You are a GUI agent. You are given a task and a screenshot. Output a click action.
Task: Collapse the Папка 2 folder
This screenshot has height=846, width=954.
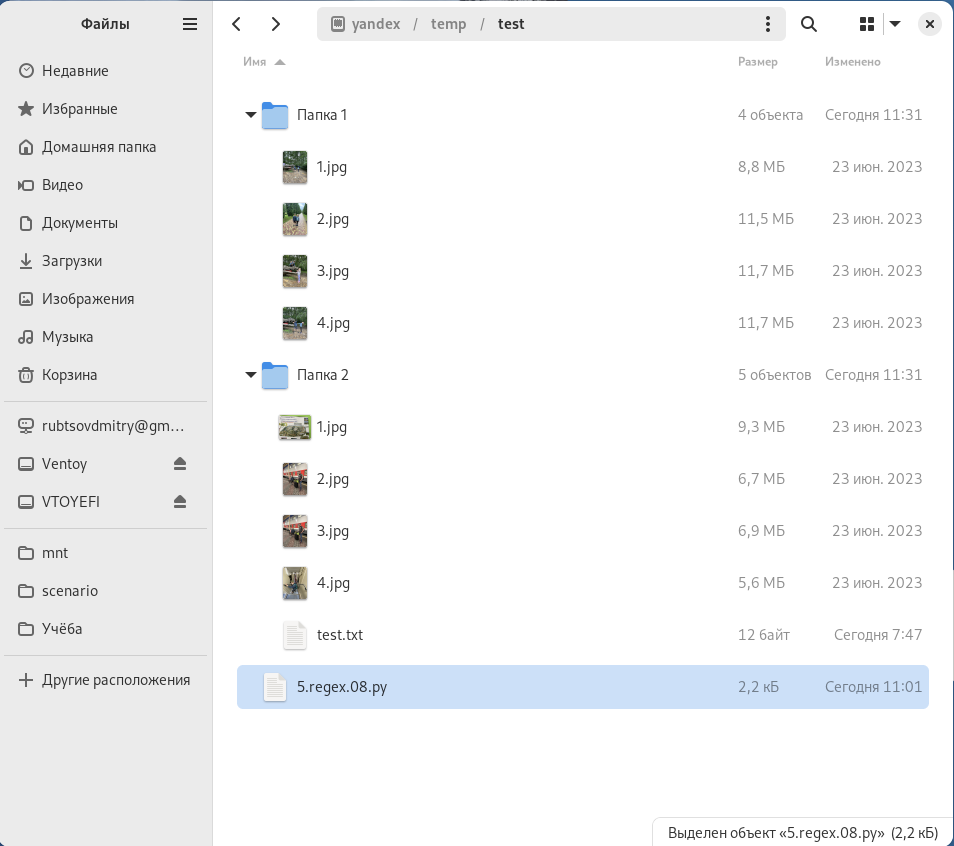[251, 375]
